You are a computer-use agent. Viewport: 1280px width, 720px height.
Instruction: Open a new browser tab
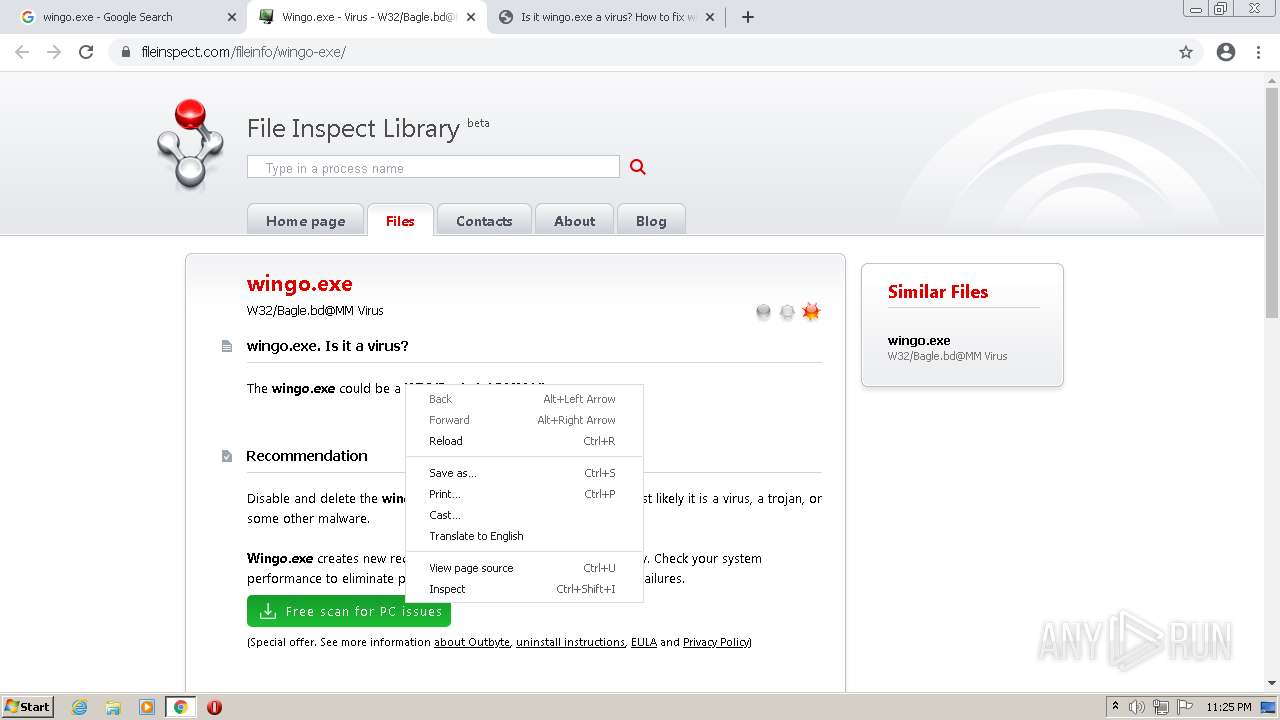[x=748, y=17]
